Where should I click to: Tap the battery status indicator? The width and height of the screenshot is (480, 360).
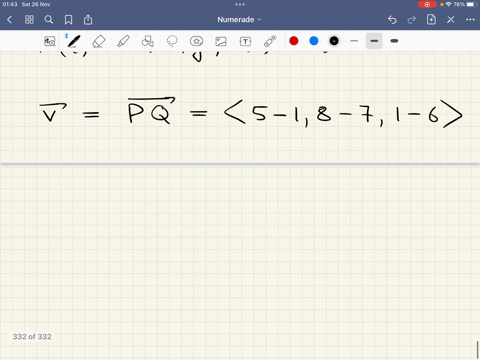(472, 4)
